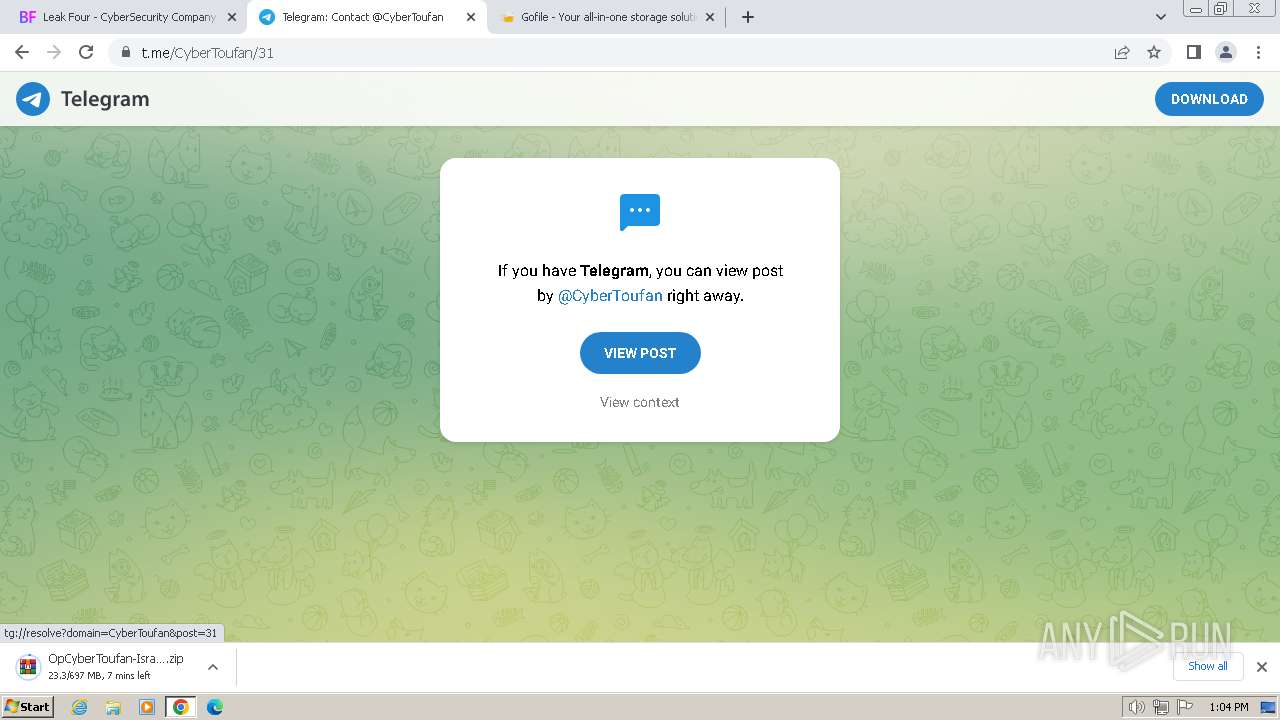Click the zip file icon in downloads bar
Viewport: 1280px width, 720px height.
coord(29,666)
